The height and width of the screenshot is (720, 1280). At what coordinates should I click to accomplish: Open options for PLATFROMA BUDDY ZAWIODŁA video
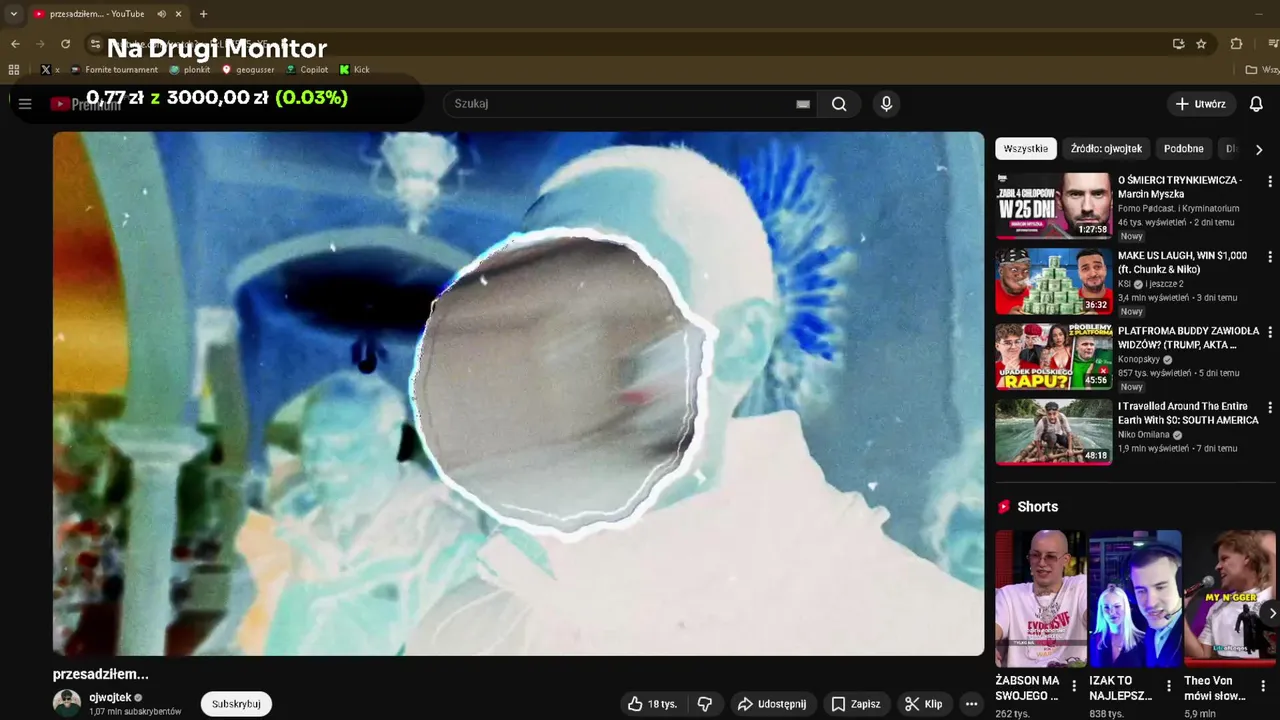coord(1269,332)
